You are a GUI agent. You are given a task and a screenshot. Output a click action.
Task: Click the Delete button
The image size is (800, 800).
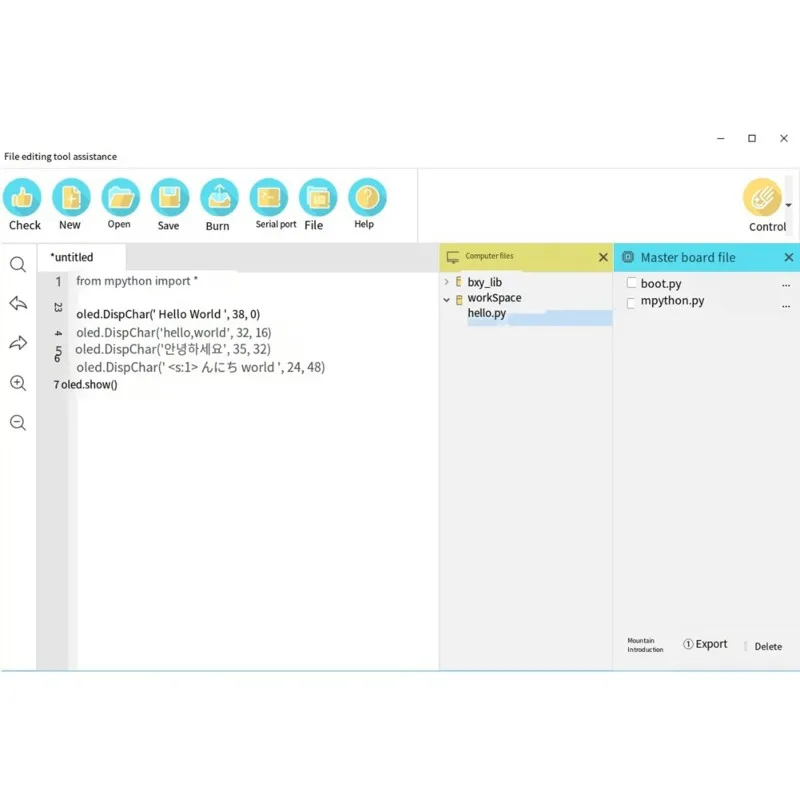coord(768,646)
